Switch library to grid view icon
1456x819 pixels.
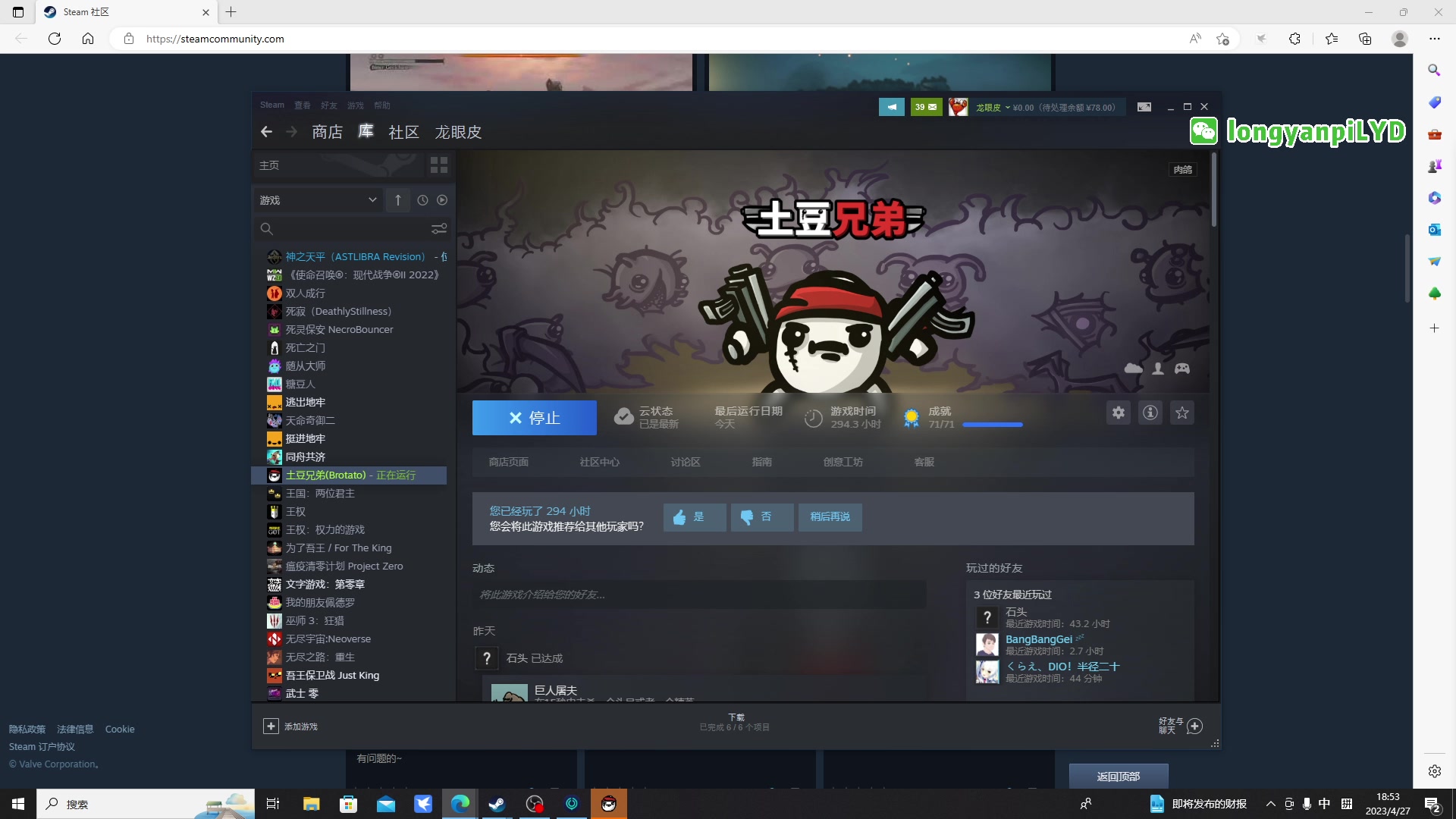point(439,165)
